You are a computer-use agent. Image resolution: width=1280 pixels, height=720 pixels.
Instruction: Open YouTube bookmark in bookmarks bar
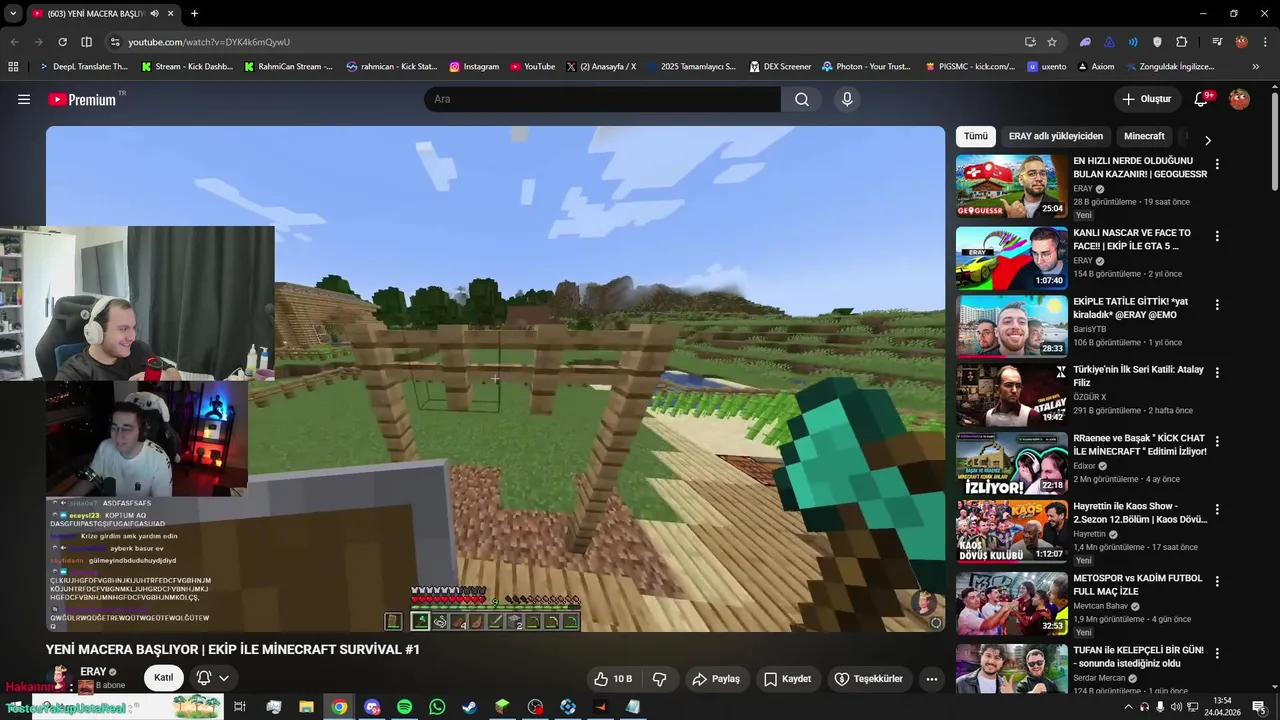(x=533, y=67)
